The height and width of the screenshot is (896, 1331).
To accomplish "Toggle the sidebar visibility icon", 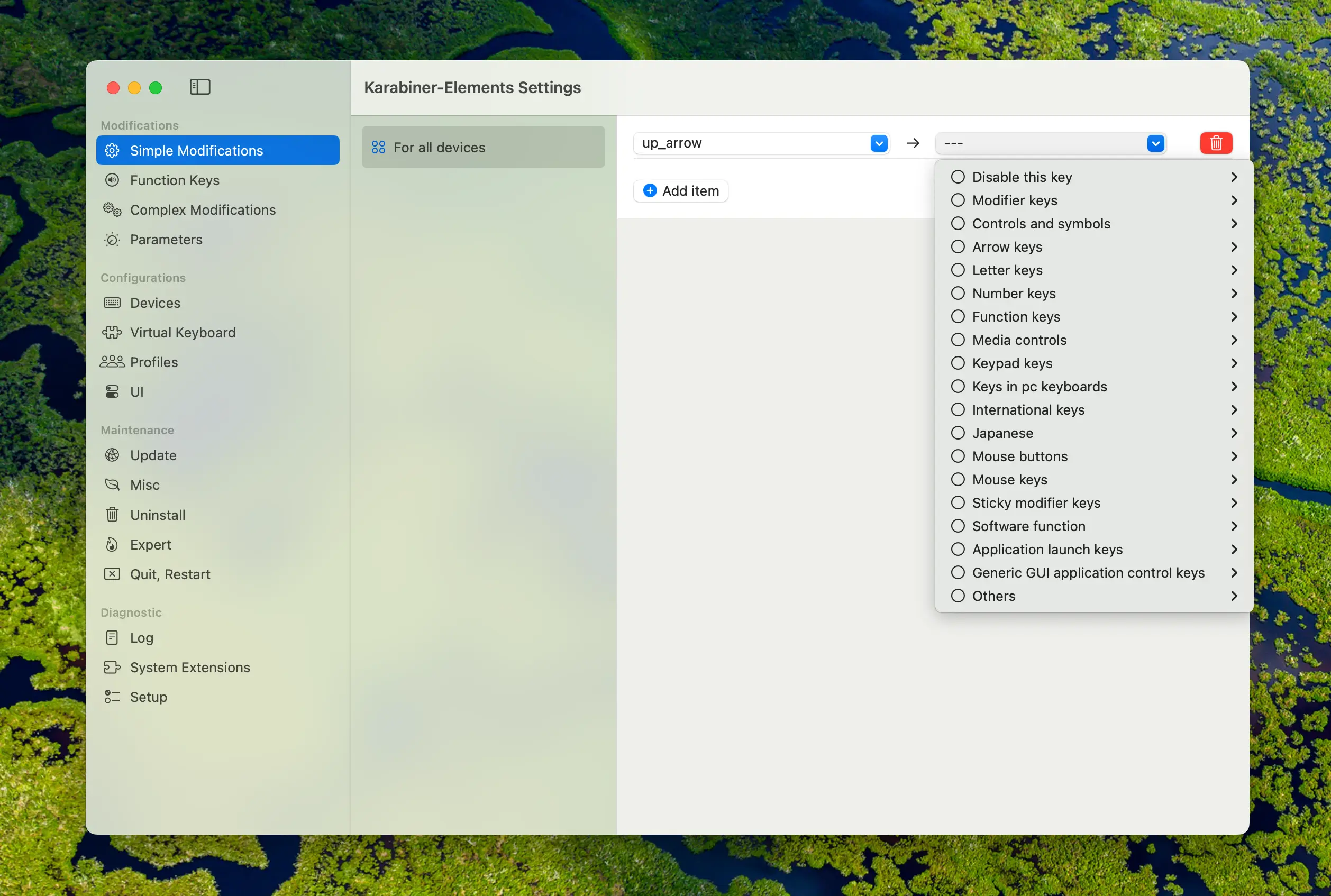I will pyautogui.click(x=200, y=87).
